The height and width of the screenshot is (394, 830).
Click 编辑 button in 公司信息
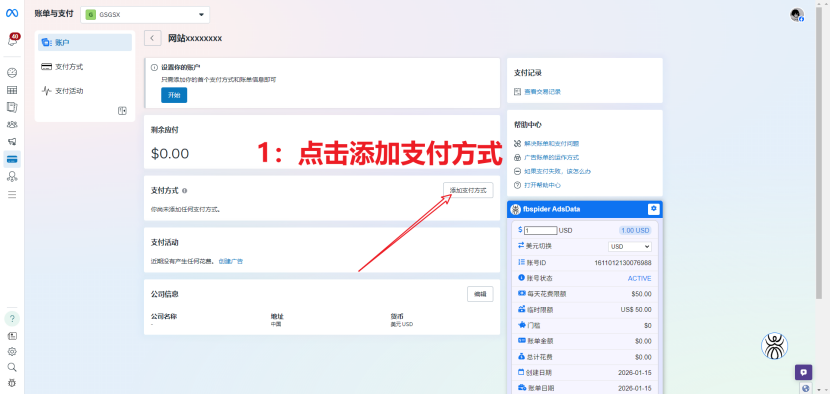click(480, 294)
